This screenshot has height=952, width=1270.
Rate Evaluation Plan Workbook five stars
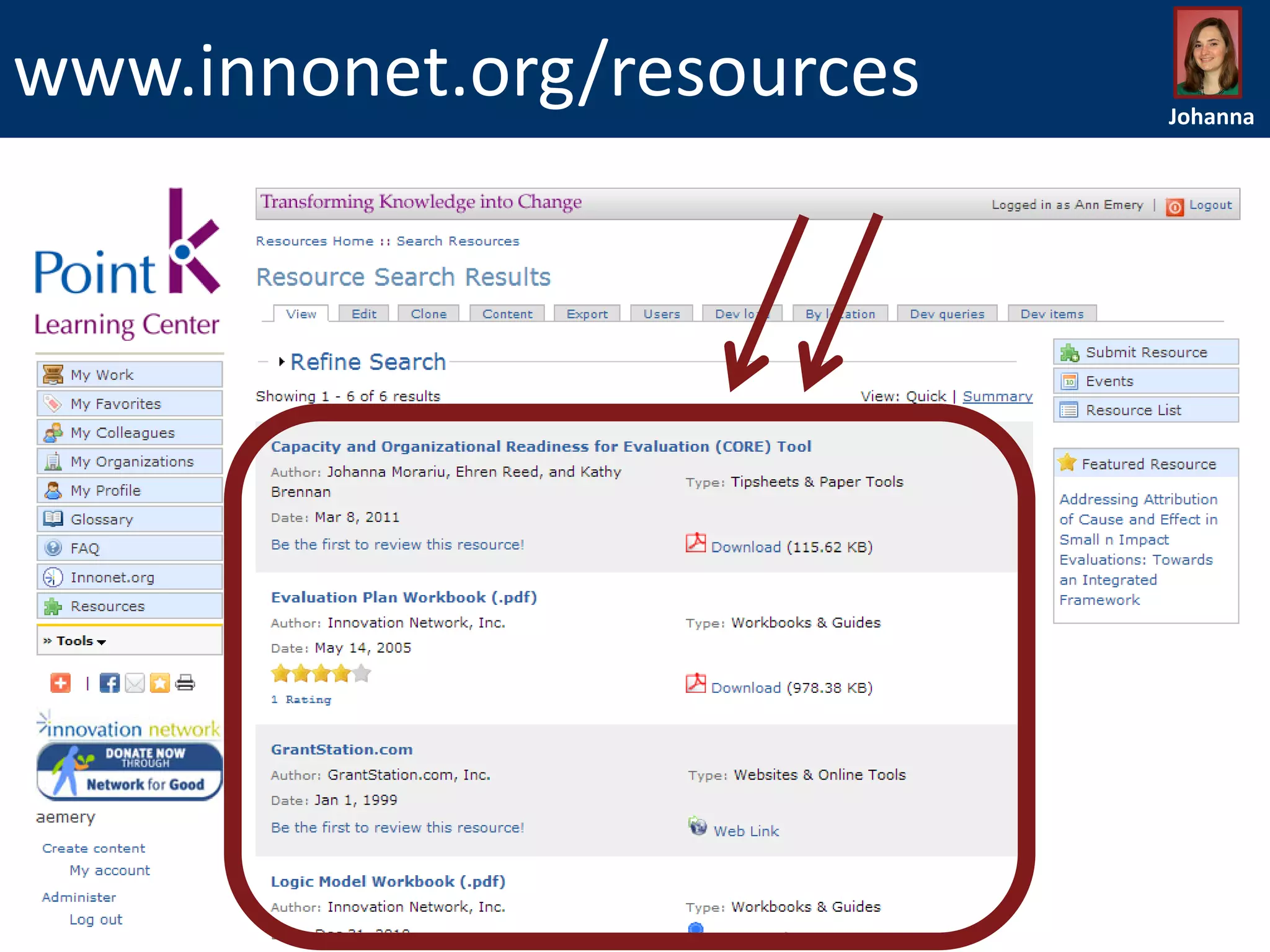pos(362,673)
